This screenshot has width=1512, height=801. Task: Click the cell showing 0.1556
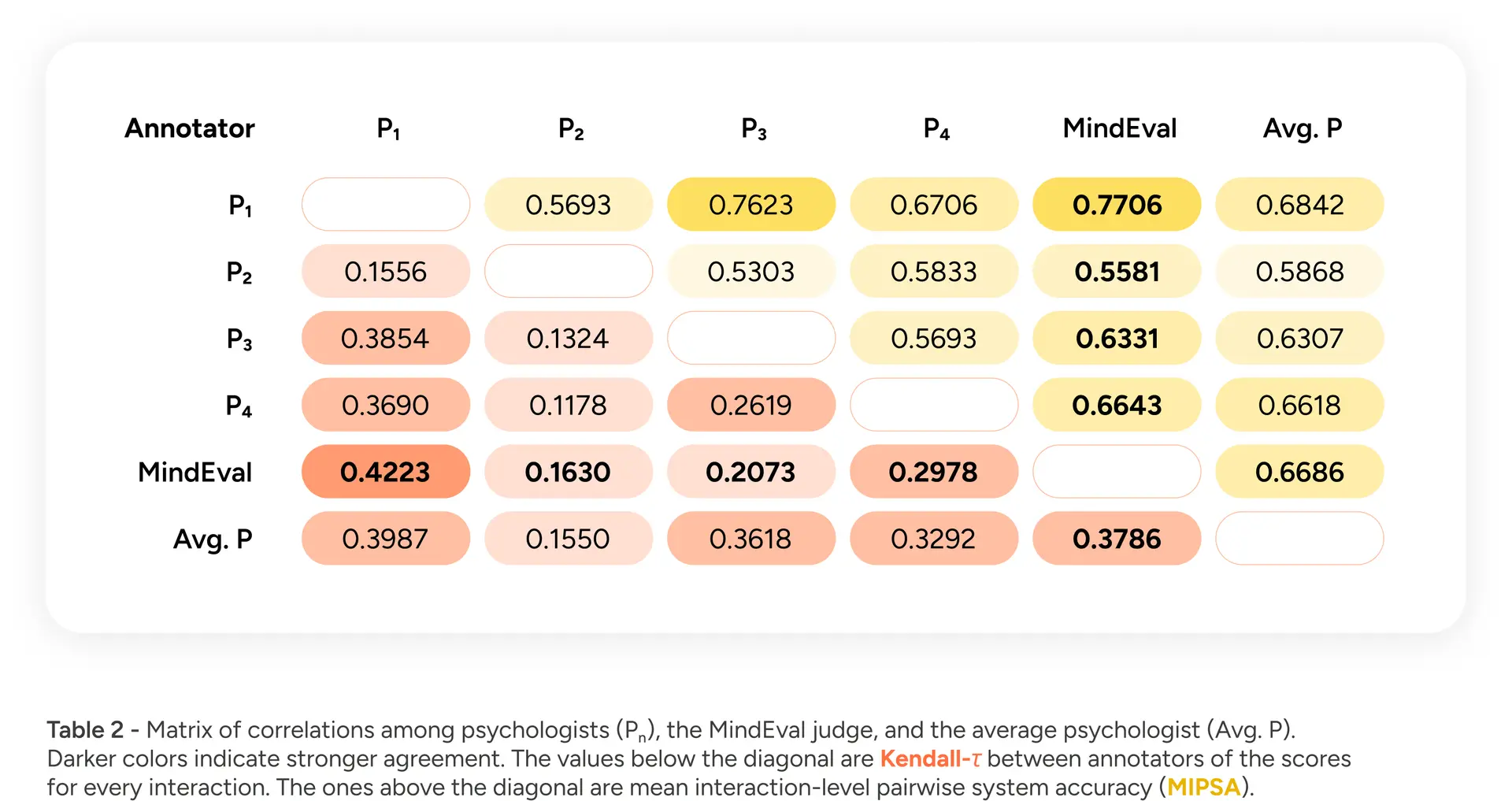385,272
